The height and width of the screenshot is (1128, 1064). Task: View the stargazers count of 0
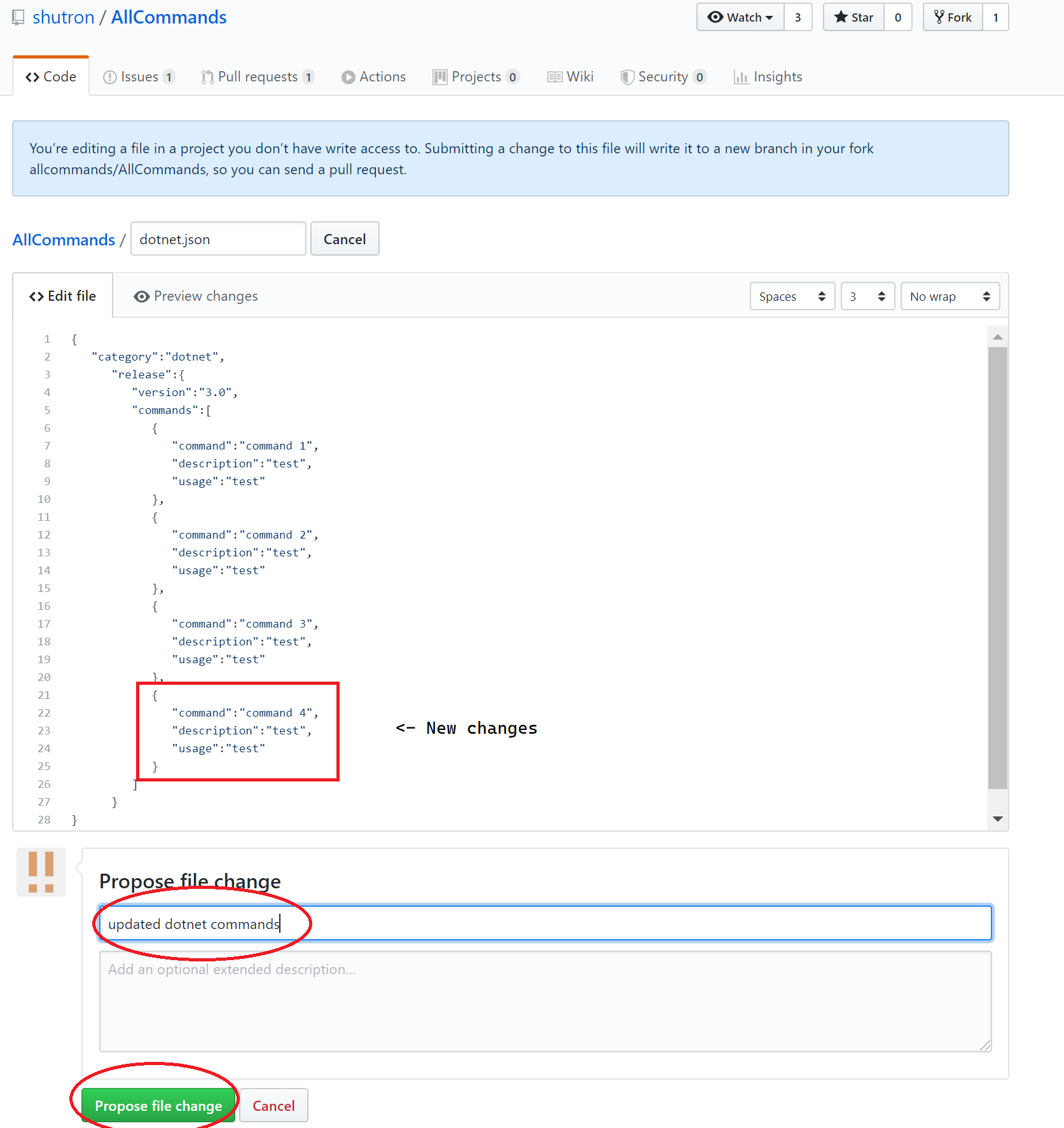pyautogui.click(x=898, y=17)
